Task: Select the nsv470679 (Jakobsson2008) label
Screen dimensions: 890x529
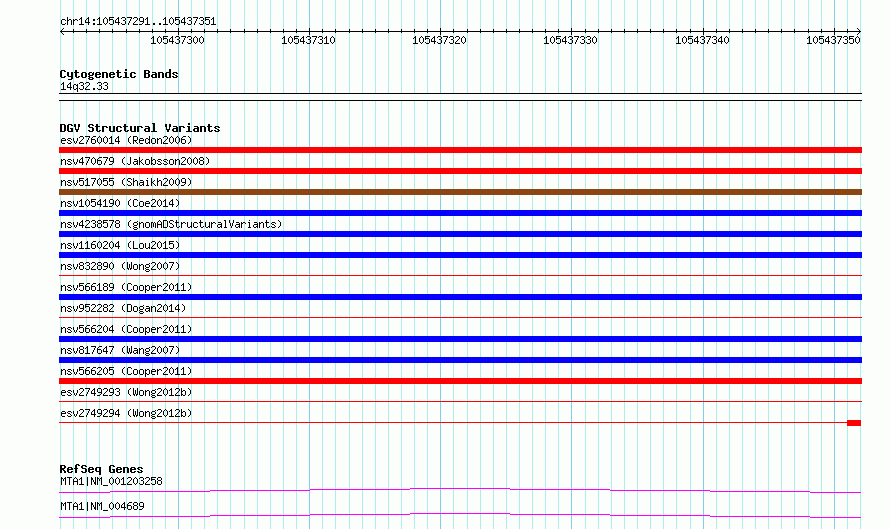Action: [135, 161]
